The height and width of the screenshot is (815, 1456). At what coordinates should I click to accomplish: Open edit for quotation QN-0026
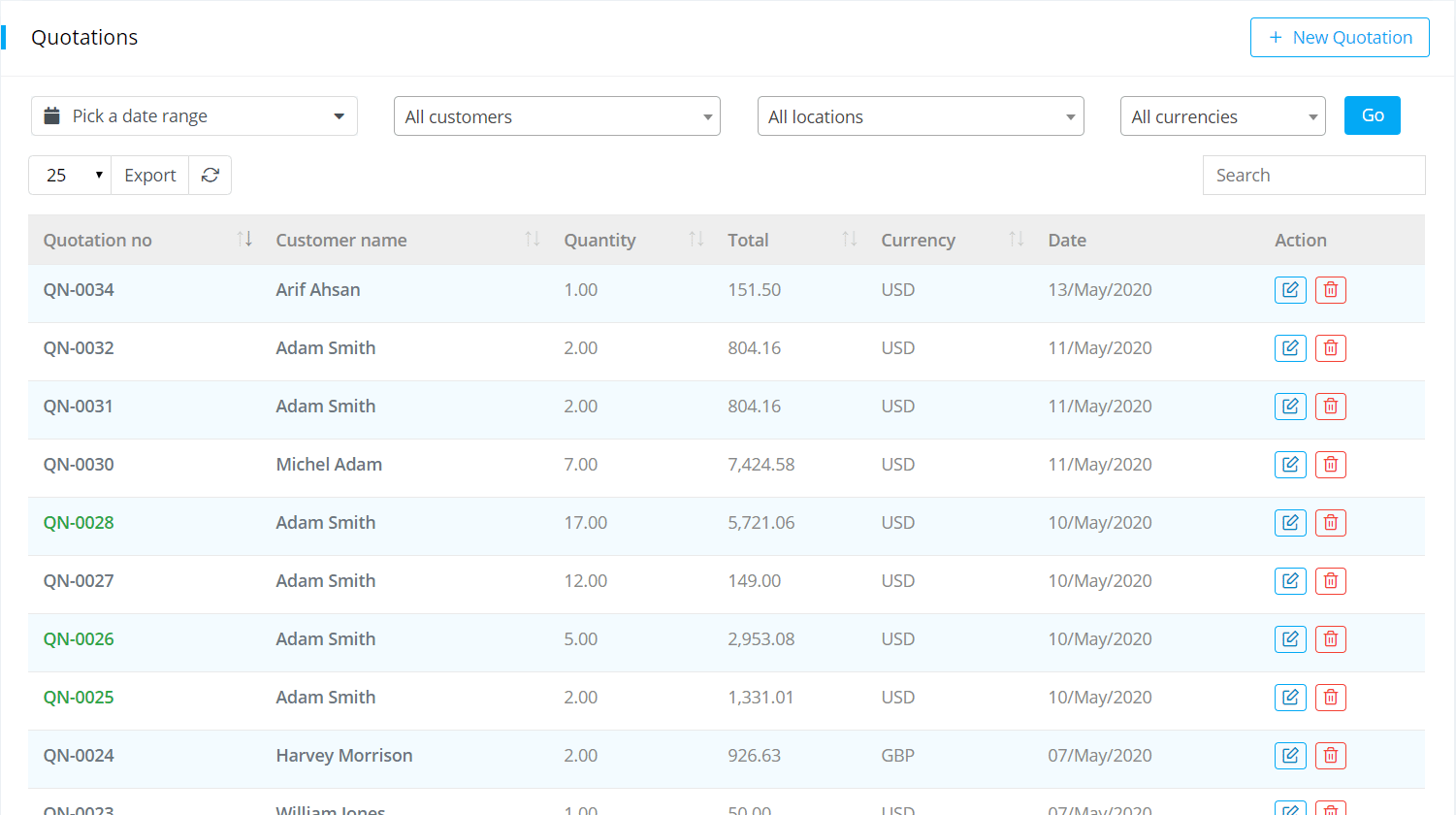point(1290,639)
